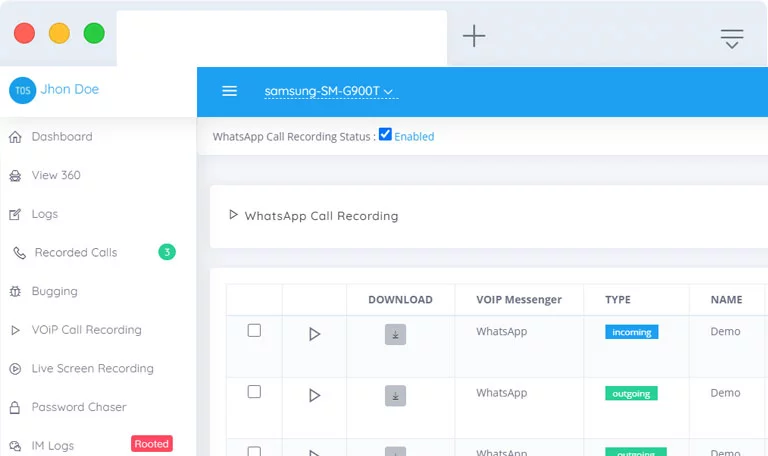
Task: Click the NAME column header
Action: click(726, 300)
